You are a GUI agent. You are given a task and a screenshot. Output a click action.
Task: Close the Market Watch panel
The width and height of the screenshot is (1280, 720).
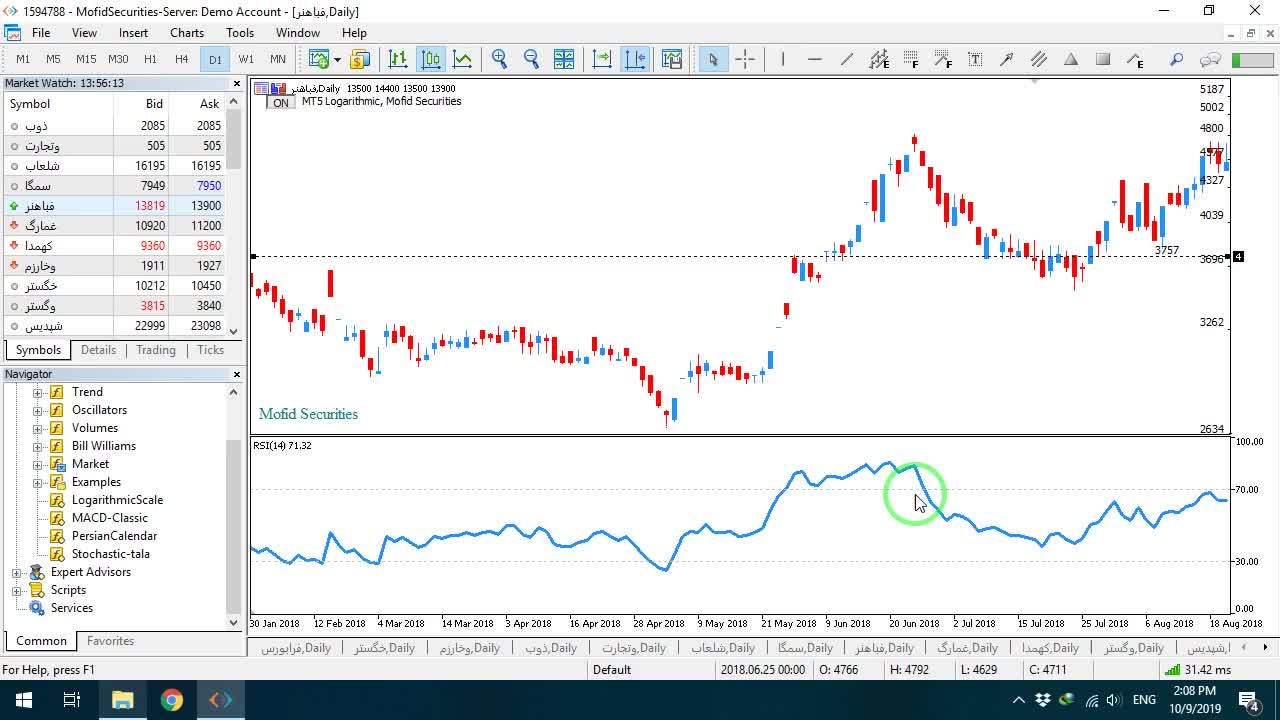click(237, 83)
